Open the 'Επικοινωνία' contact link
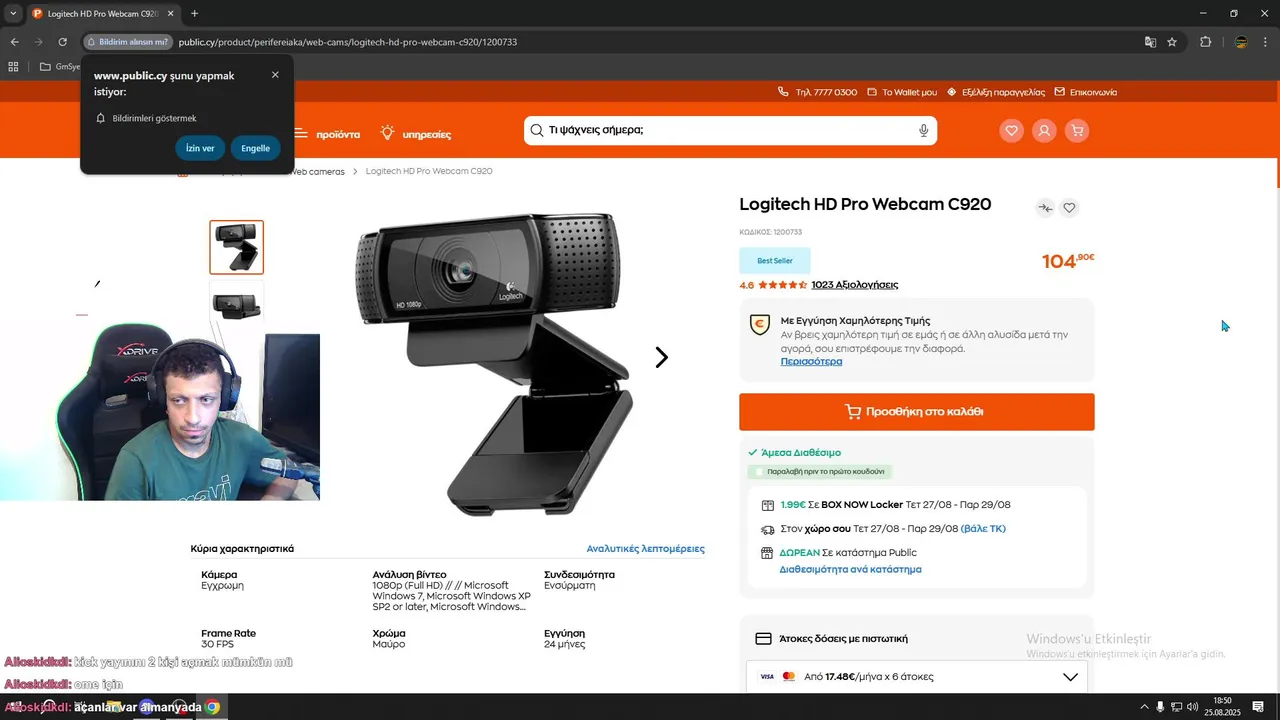 (1086, 92)
